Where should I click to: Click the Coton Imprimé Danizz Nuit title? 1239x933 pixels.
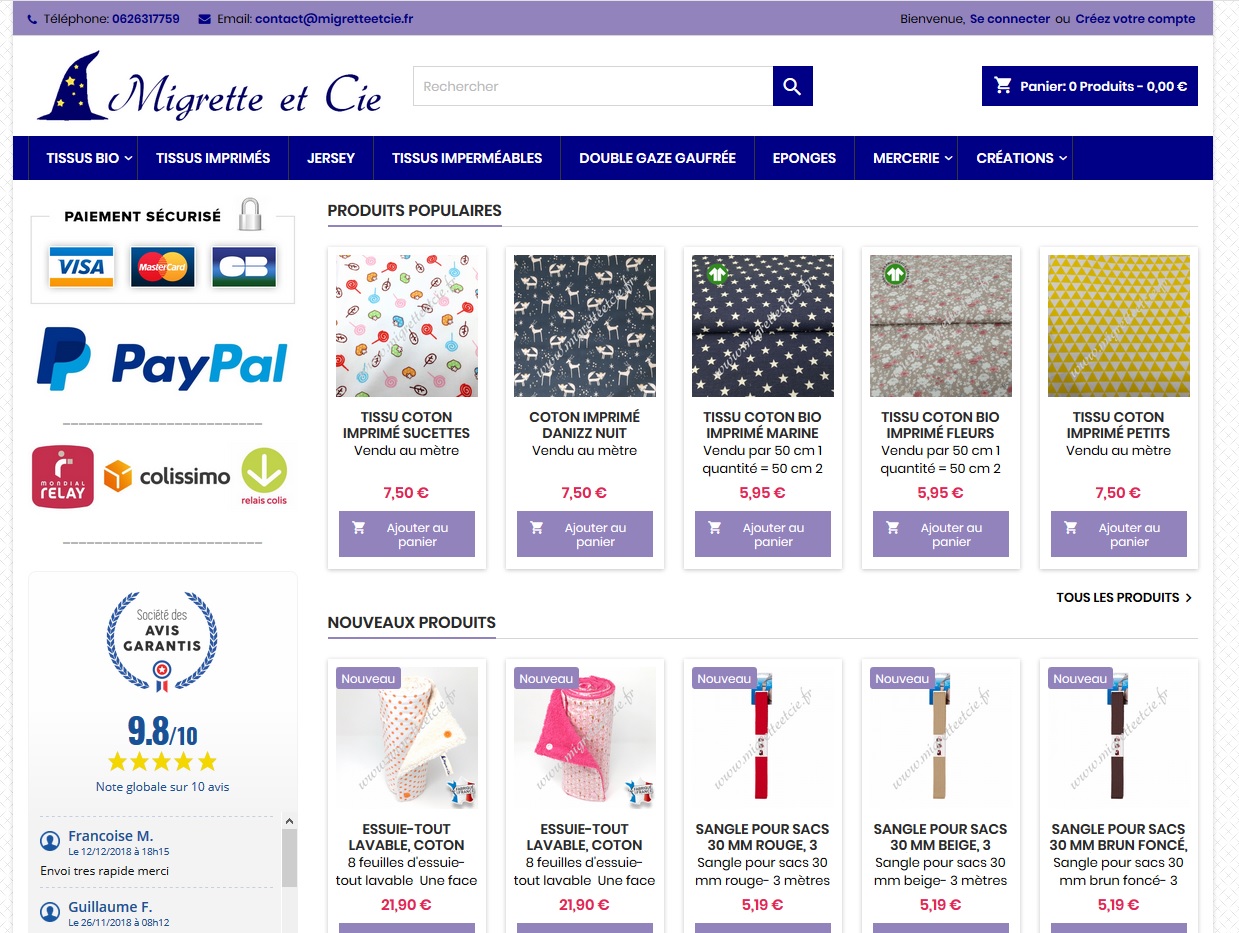pos(585,425)
